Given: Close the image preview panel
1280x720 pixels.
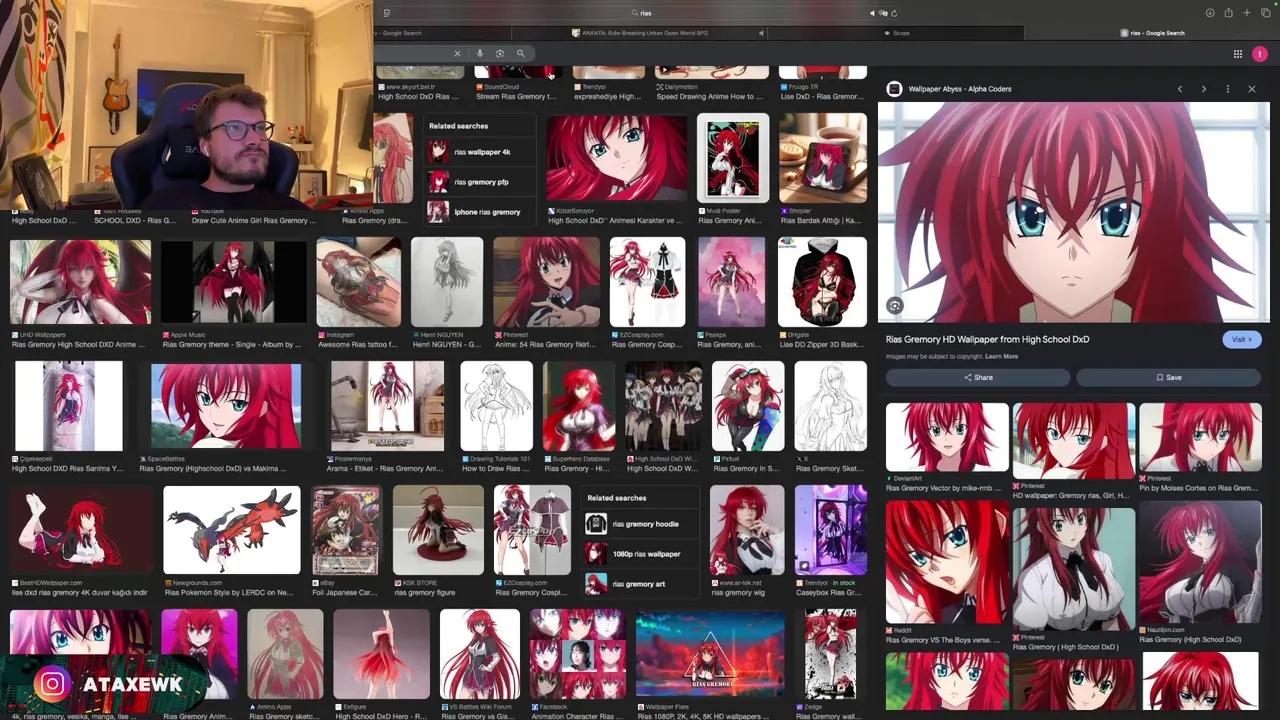Looking at the screenshot, I should point(1251,89).
